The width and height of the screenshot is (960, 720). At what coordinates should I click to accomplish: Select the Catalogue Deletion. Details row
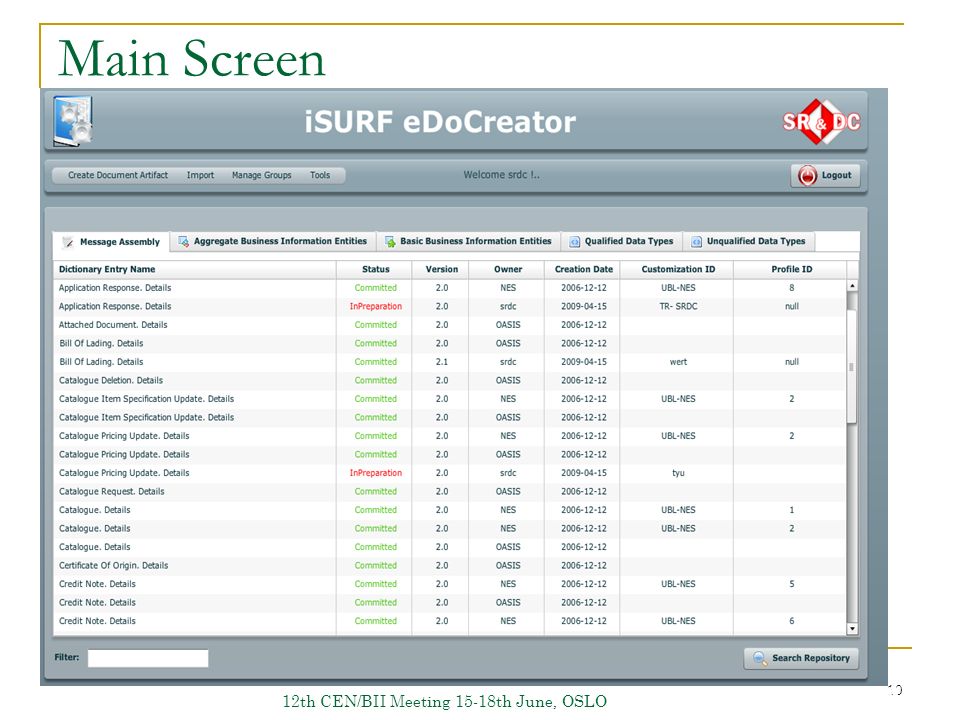(450, 381)
